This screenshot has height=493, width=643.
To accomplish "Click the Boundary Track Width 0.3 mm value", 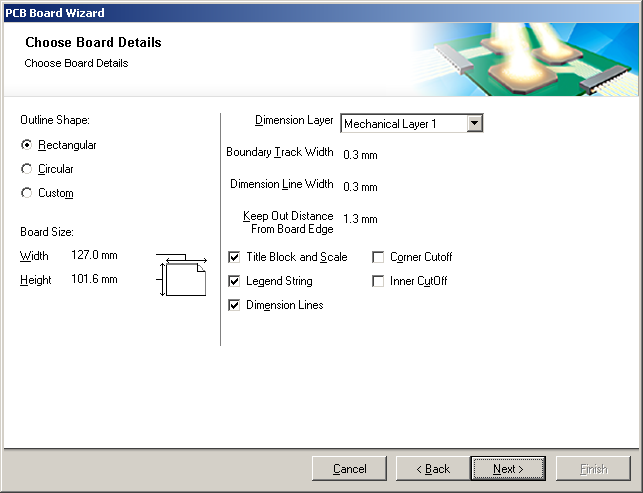I will (360, 155).
